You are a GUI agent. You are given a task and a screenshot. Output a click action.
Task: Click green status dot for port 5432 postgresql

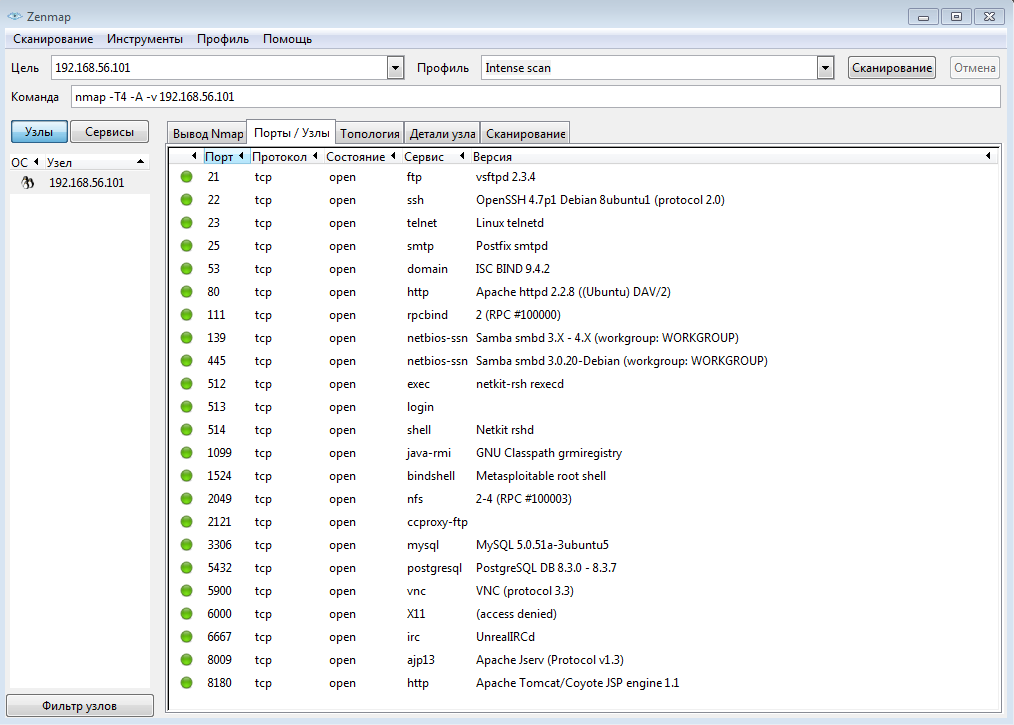(186, 567)
